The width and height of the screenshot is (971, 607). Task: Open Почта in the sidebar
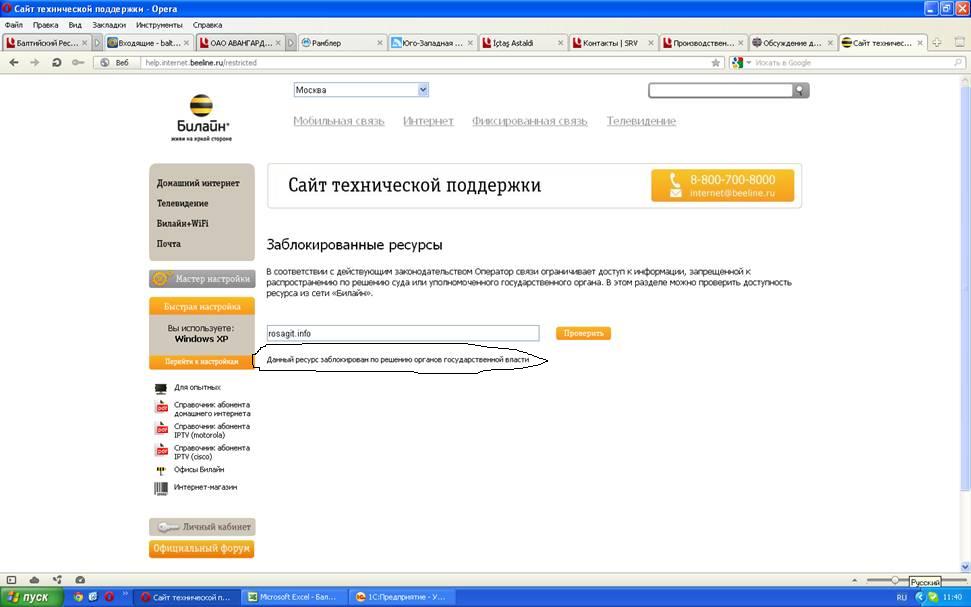[x=168, y=244]
